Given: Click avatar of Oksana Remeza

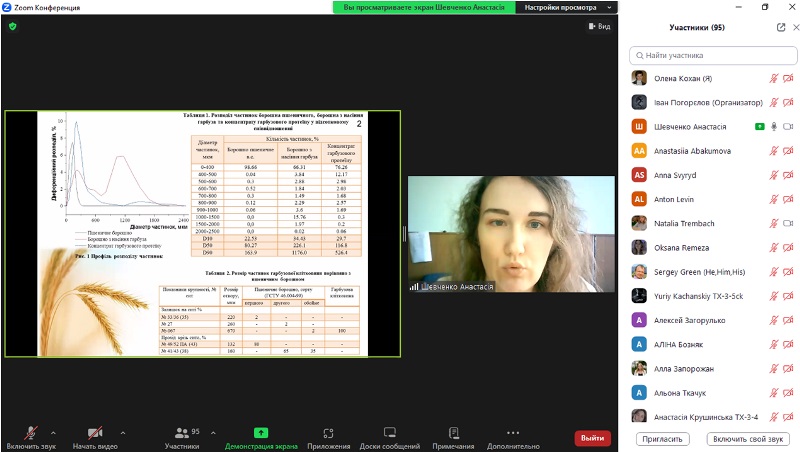Looking at the screenshot, I should pyautogui.click(x=639, y=247).
